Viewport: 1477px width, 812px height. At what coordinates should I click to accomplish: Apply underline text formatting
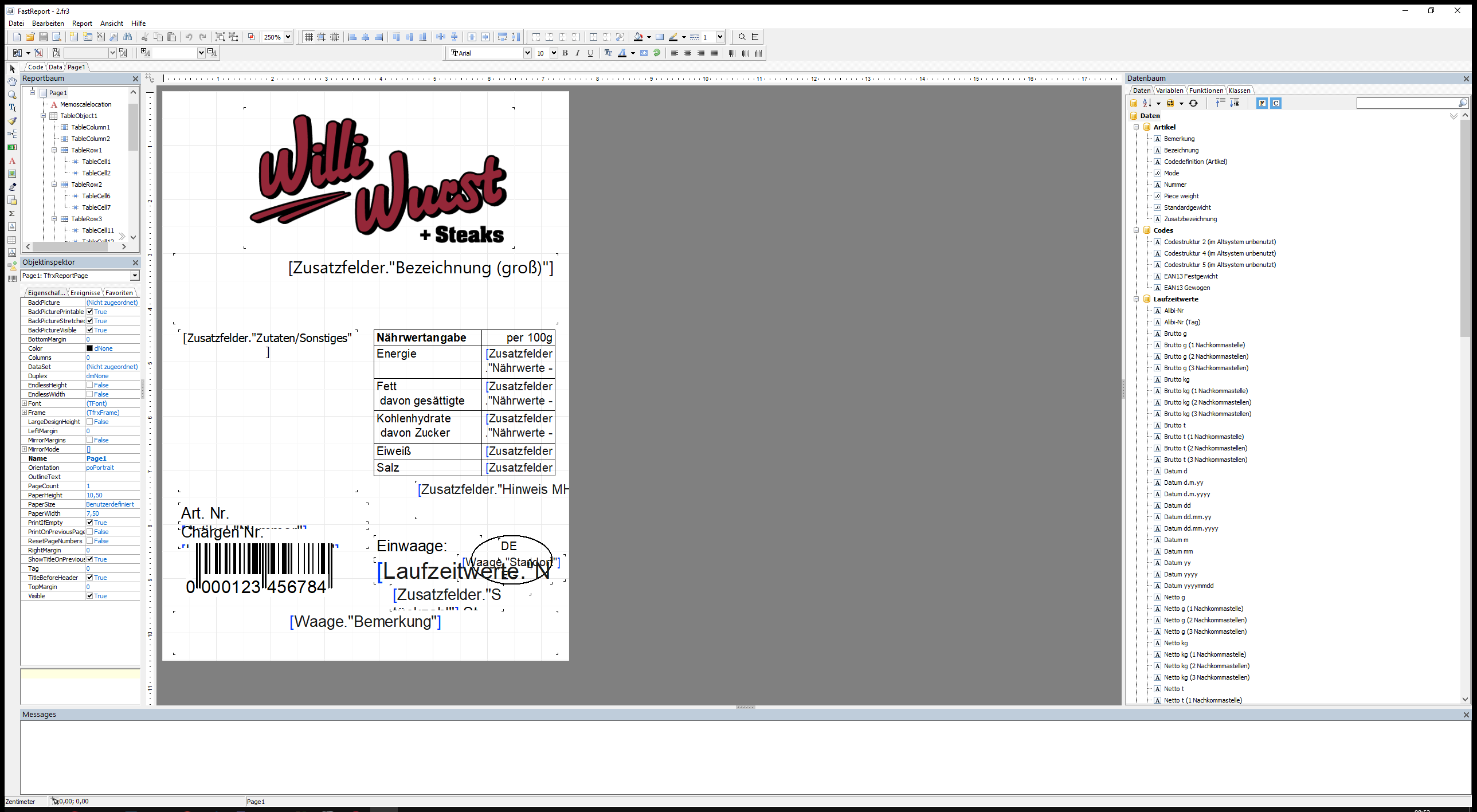(x=590, y=53)
